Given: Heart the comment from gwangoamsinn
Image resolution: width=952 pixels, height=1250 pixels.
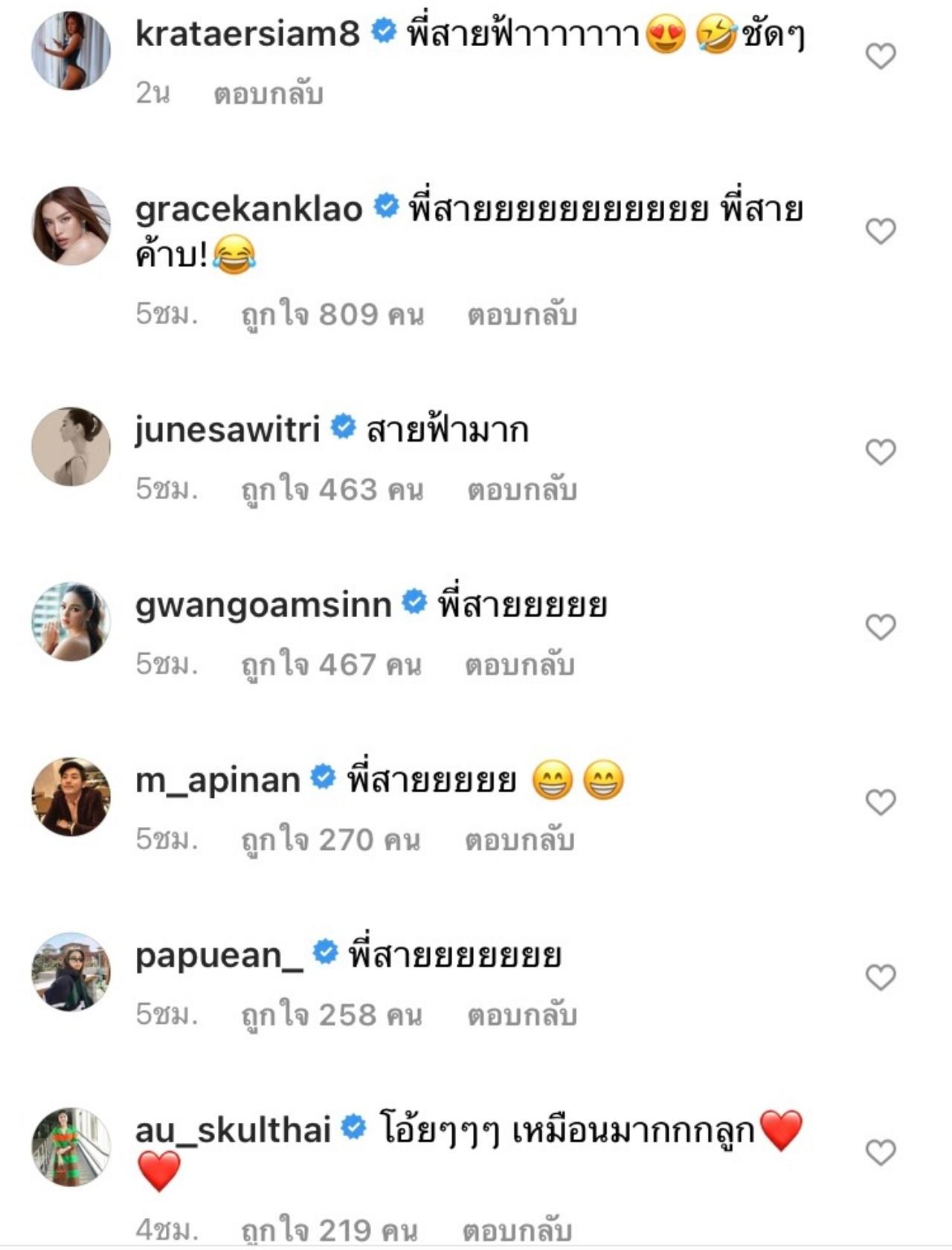Looking at the screenshot, I should tap(881, 627).
